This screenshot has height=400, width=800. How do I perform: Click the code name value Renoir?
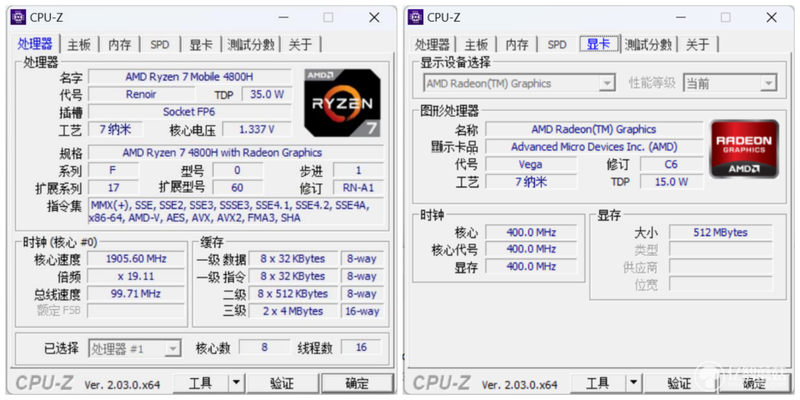click(141, 94)
